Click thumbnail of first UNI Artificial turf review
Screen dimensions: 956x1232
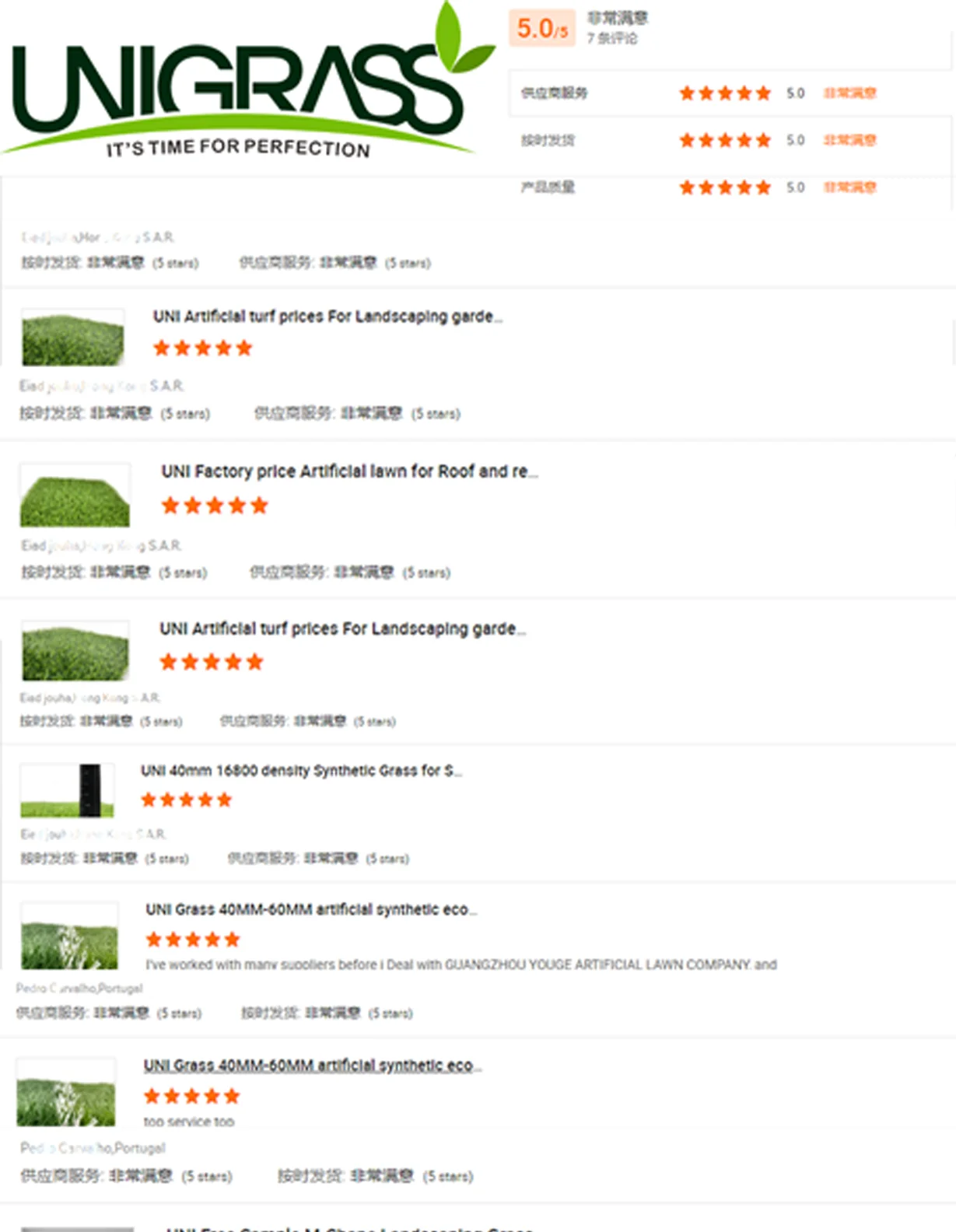72,338
